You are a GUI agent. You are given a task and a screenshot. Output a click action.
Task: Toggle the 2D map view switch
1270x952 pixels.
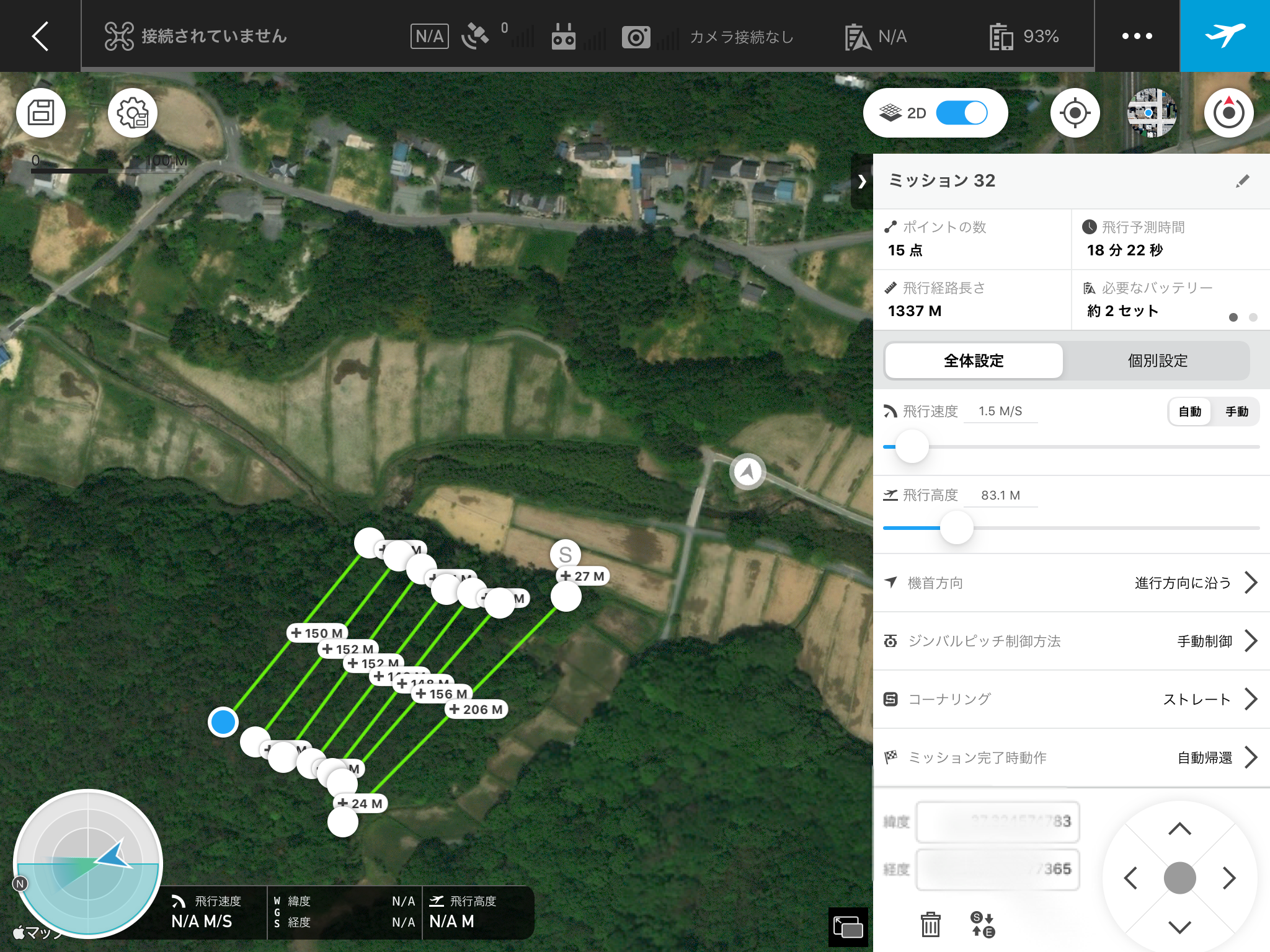(x=961, y=113)
